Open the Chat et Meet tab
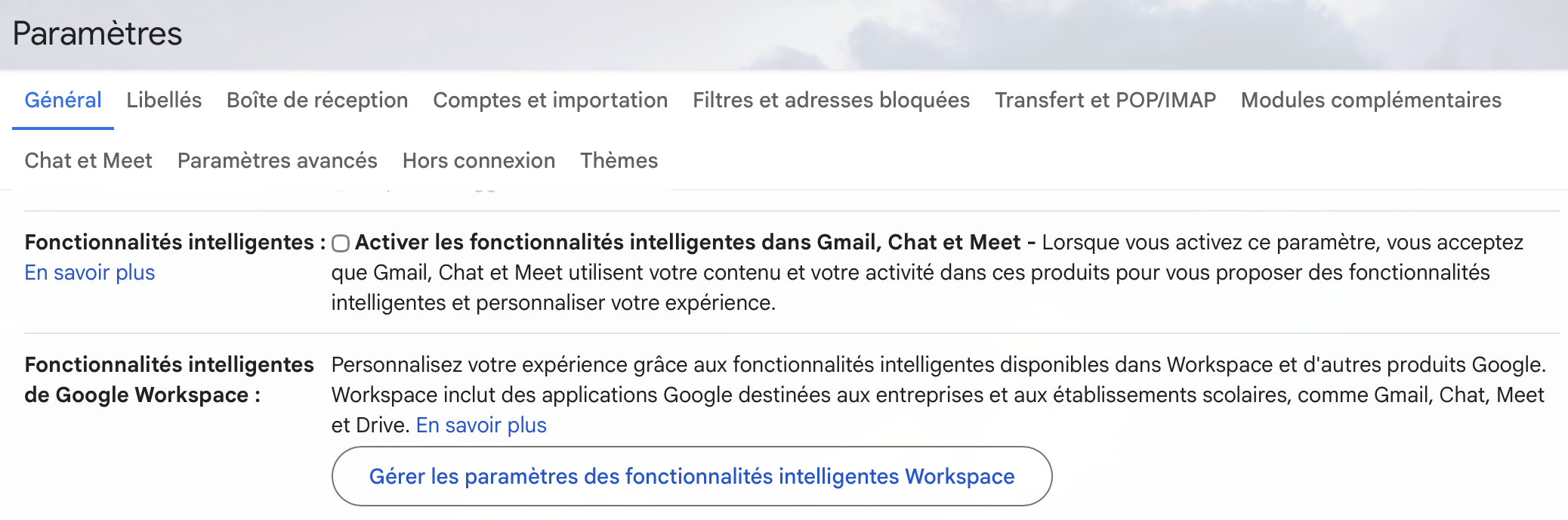Viewport: 1568px width, 520px height. (88, 160)
